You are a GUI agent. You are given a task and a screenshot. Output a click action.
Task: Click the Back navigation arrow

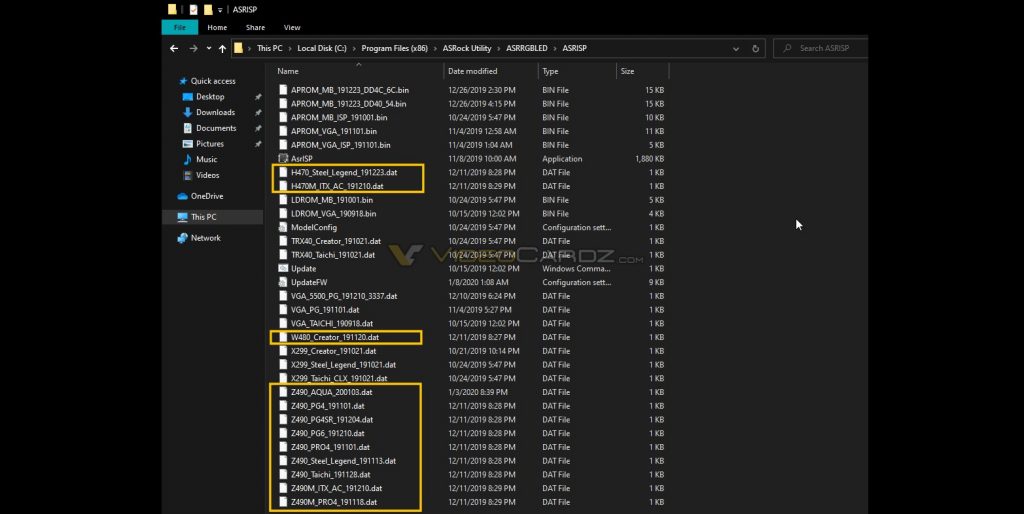pyautogui.click(x=174, y=48)
